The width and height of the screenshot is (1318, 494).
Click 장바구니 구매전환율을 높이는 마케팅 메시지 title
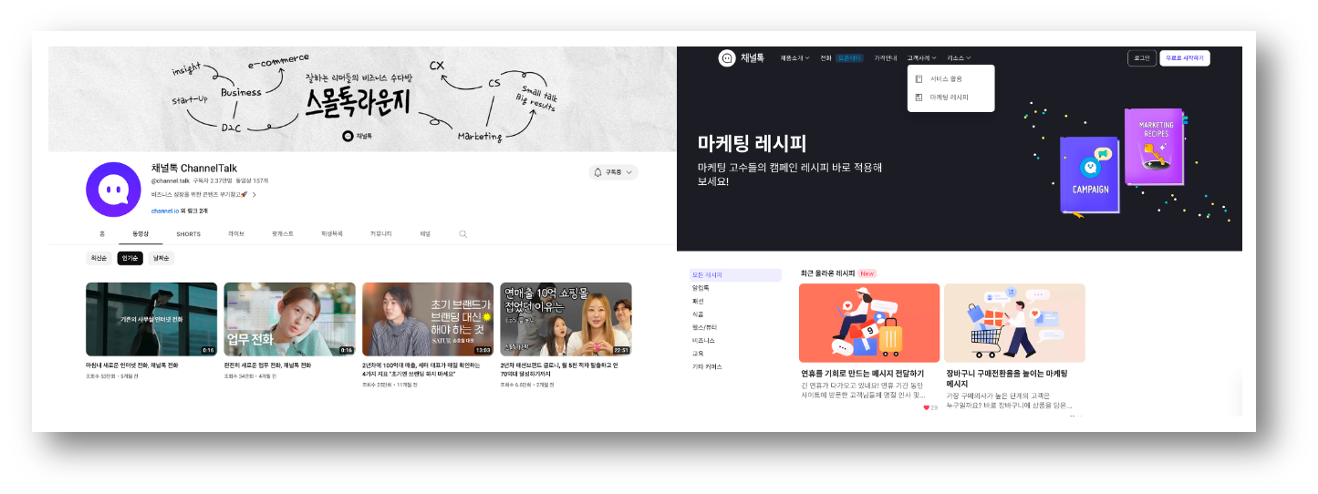(x=1008, y=378)
